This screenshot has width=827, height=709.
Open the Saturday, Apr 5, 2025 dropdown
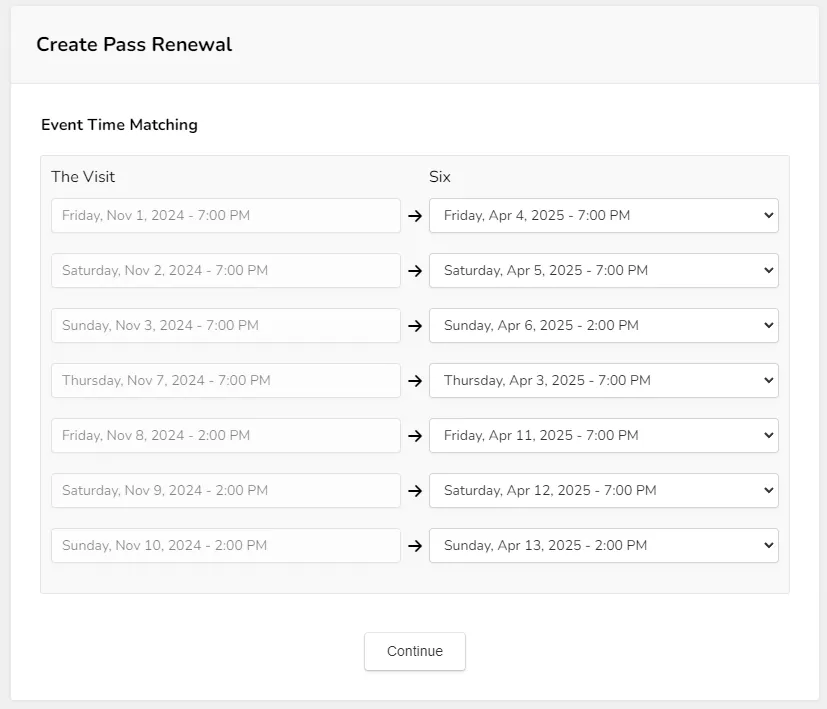(x=603, y=271)
